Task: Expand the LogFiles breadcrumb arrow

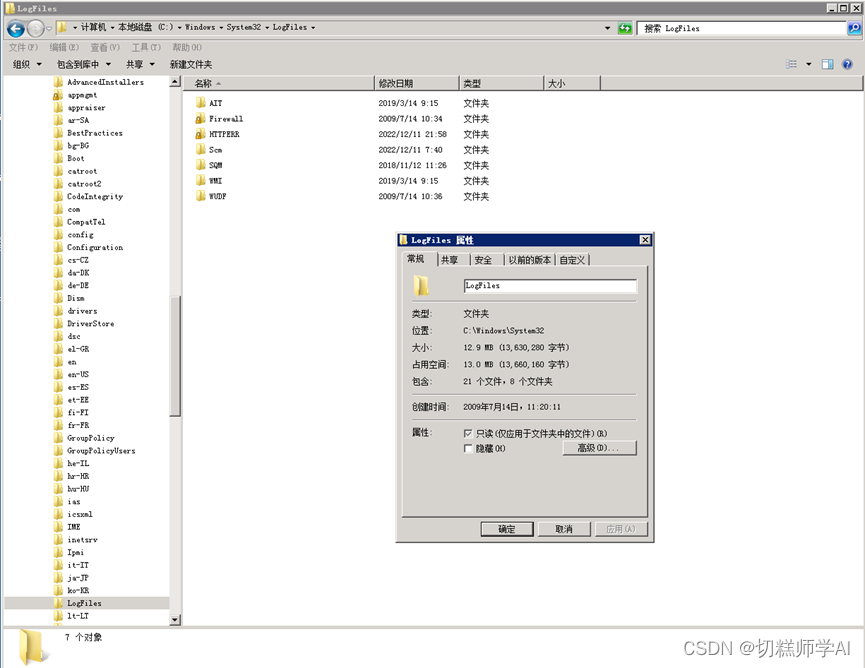Action: point(313,27)
